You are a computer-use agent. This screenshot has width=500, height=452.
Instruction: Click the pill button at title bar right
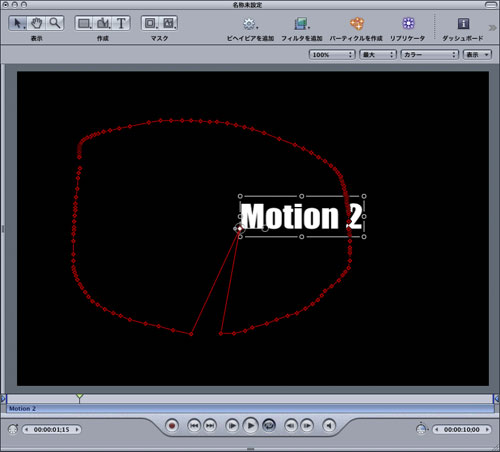pos(491,5)
